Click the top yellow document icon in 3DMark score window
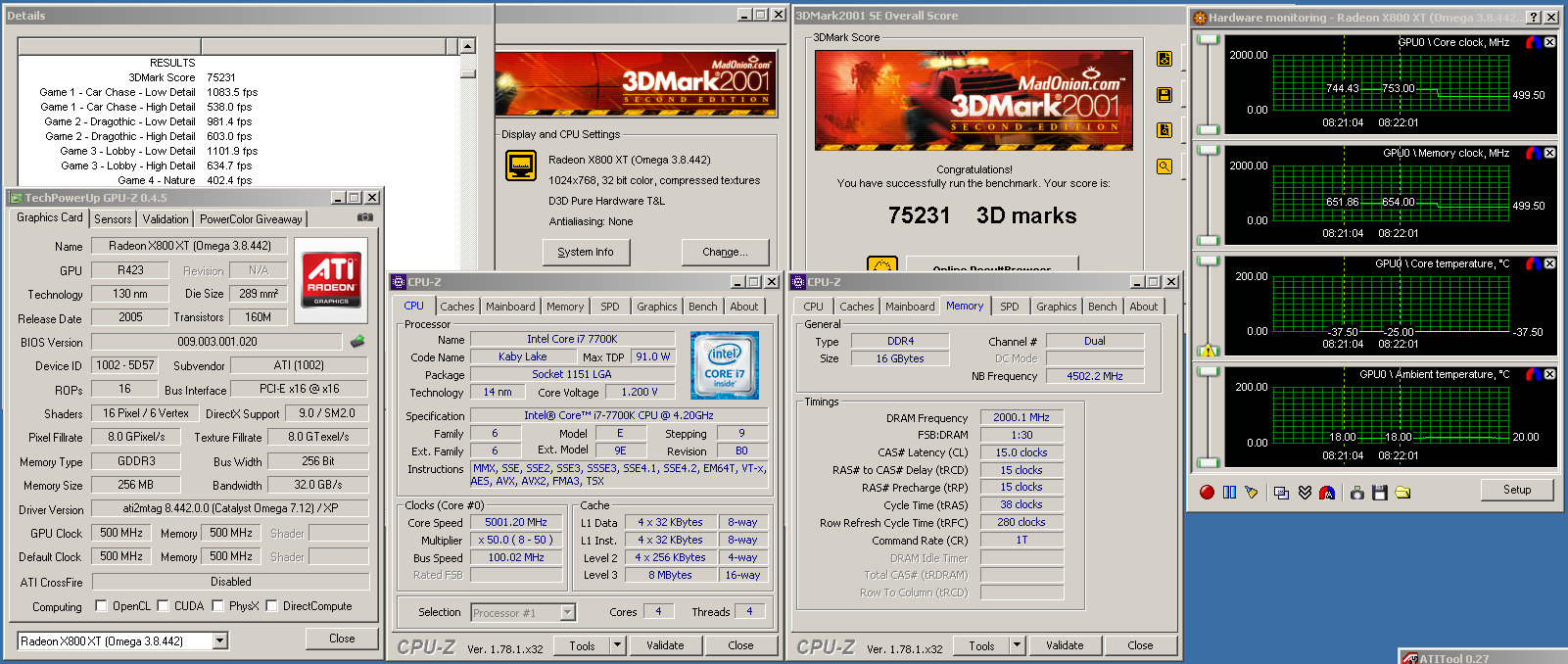Image resolution: width=1568 pixels, height=664 pixels. tap(1164, 59)
